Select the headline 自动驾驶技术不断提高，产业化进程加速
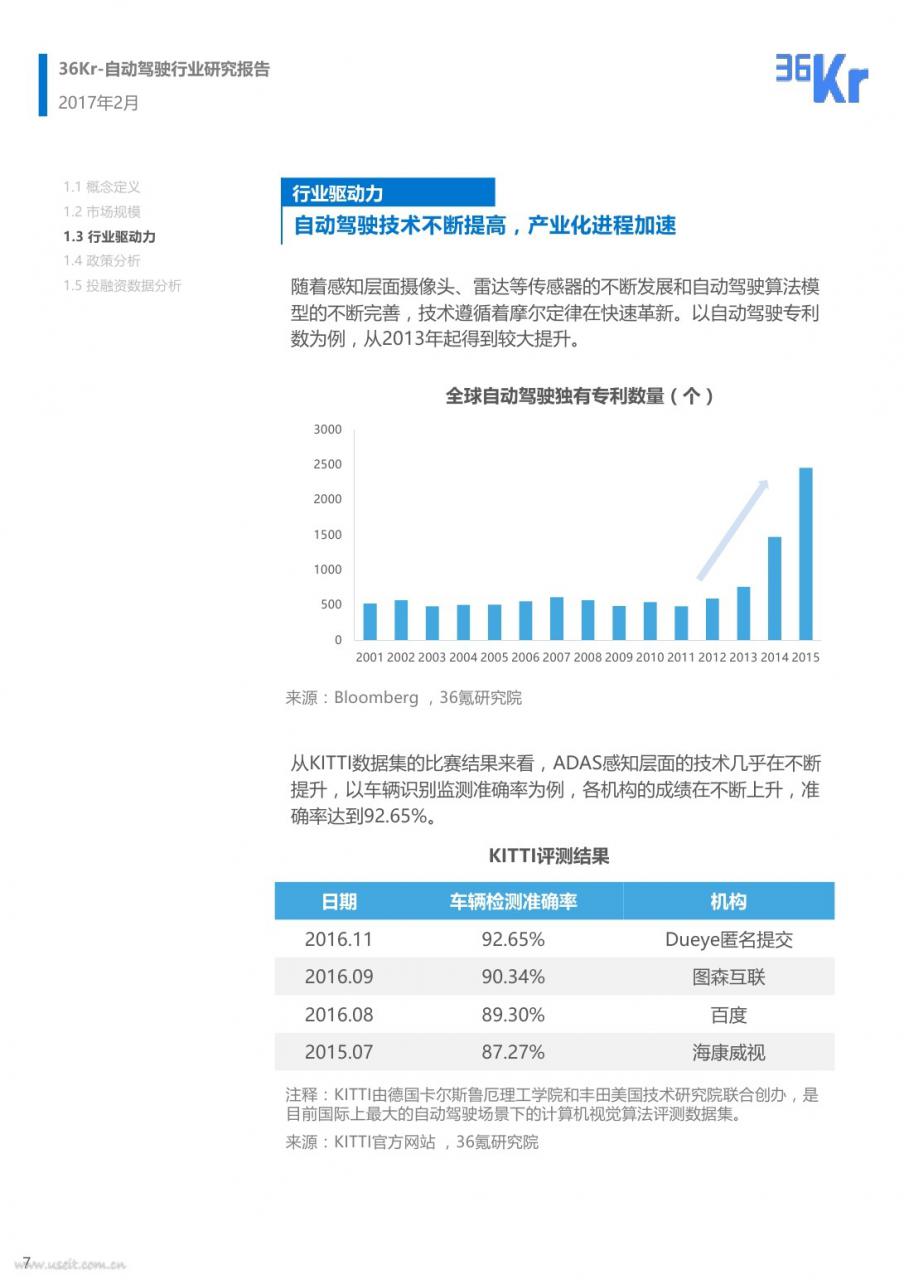Image resolution: width=904 pixels, height=1280 pixels. pos(485,225)
